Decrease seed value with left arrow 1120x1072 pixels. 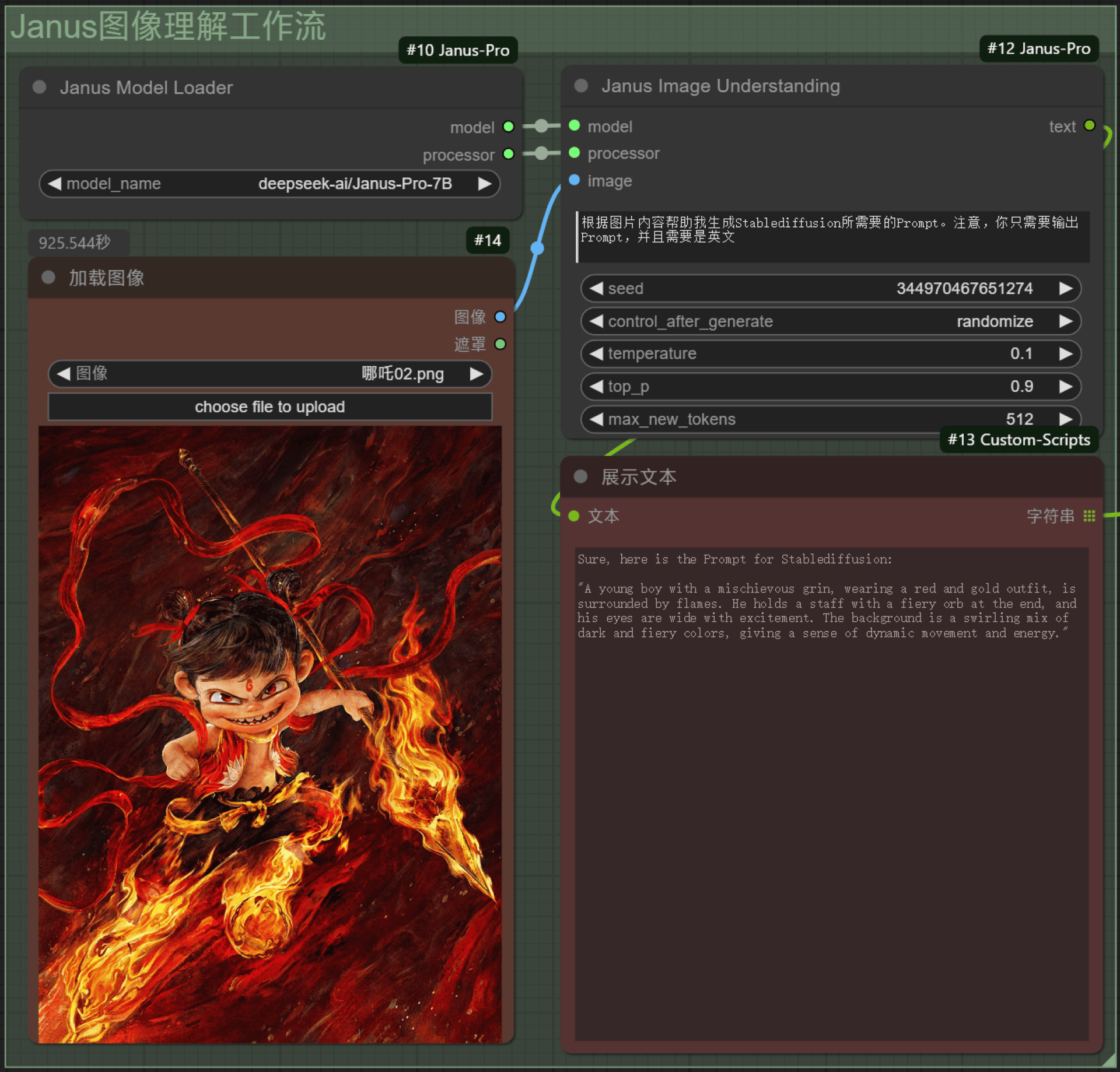coord(596,288)
